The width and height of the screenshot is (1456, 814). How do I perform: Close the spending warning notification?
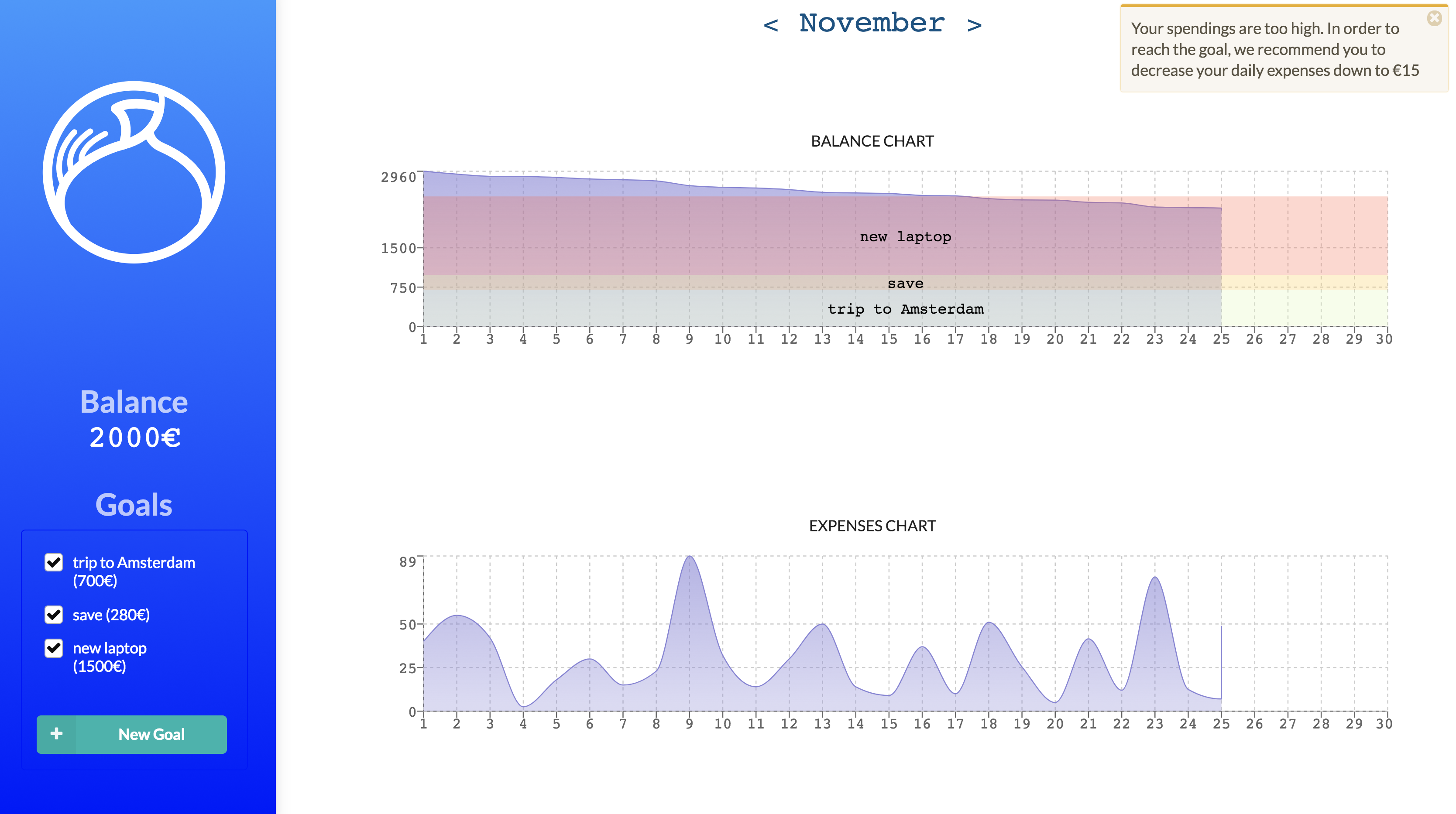(1434, 18)
